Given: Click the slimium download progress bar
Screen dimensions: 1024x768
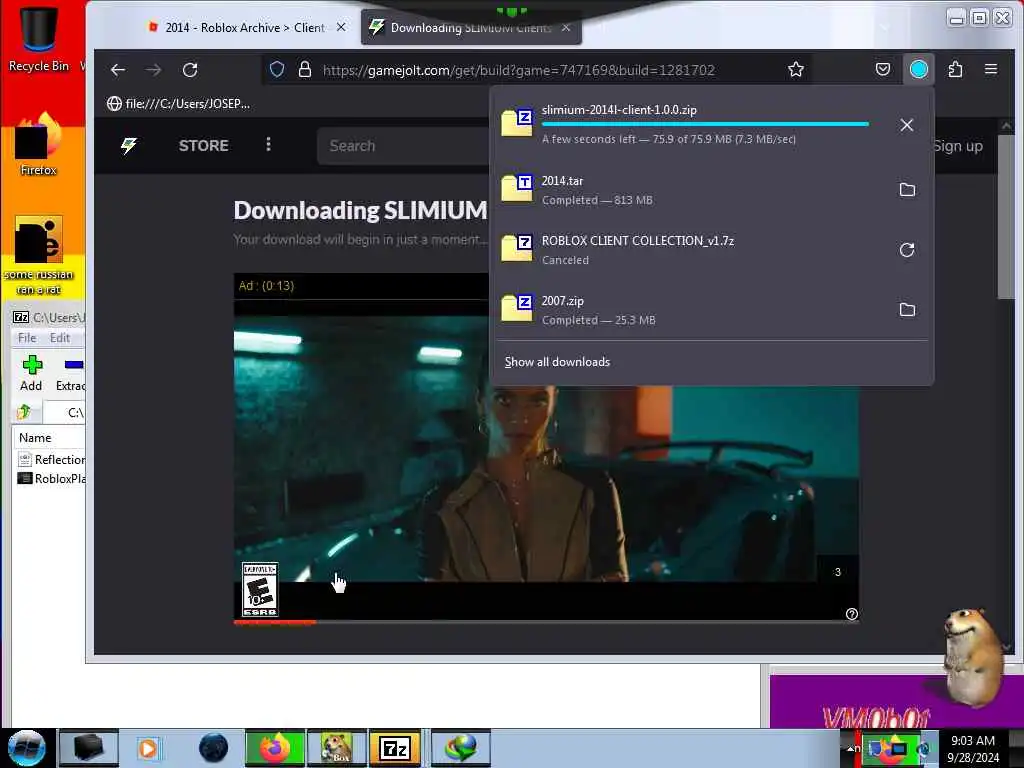Looking at the screenshot, I should click(705, 123).
